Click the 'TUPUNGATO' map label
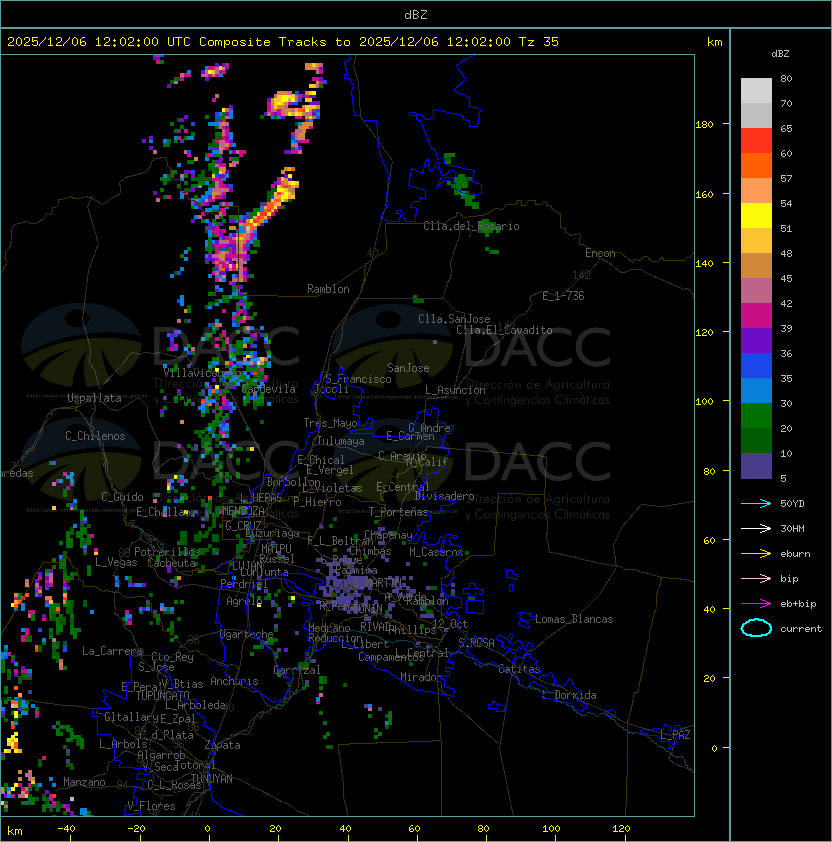This screenshot has height=842, width=832. point(162,695)
